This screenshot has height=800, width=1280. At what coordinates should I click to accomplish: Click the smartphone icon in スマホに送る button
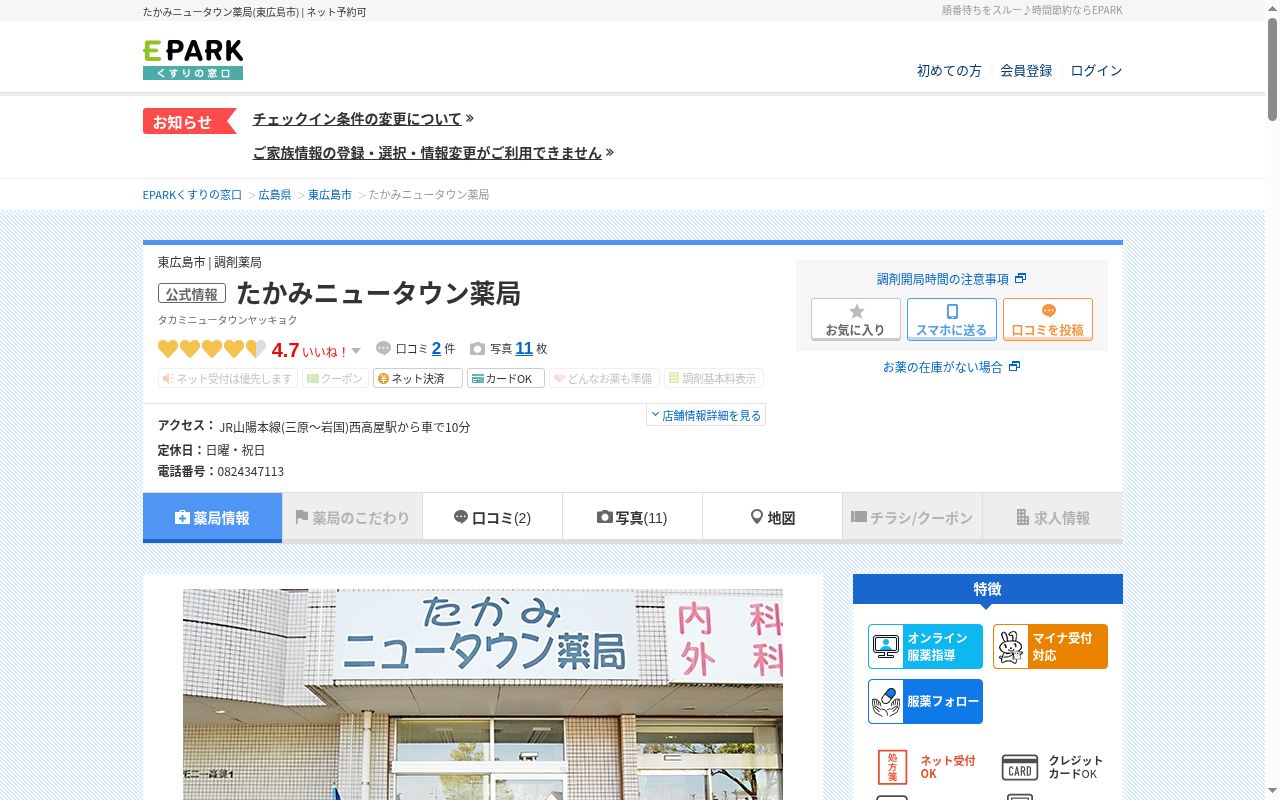tap(952, 311)
